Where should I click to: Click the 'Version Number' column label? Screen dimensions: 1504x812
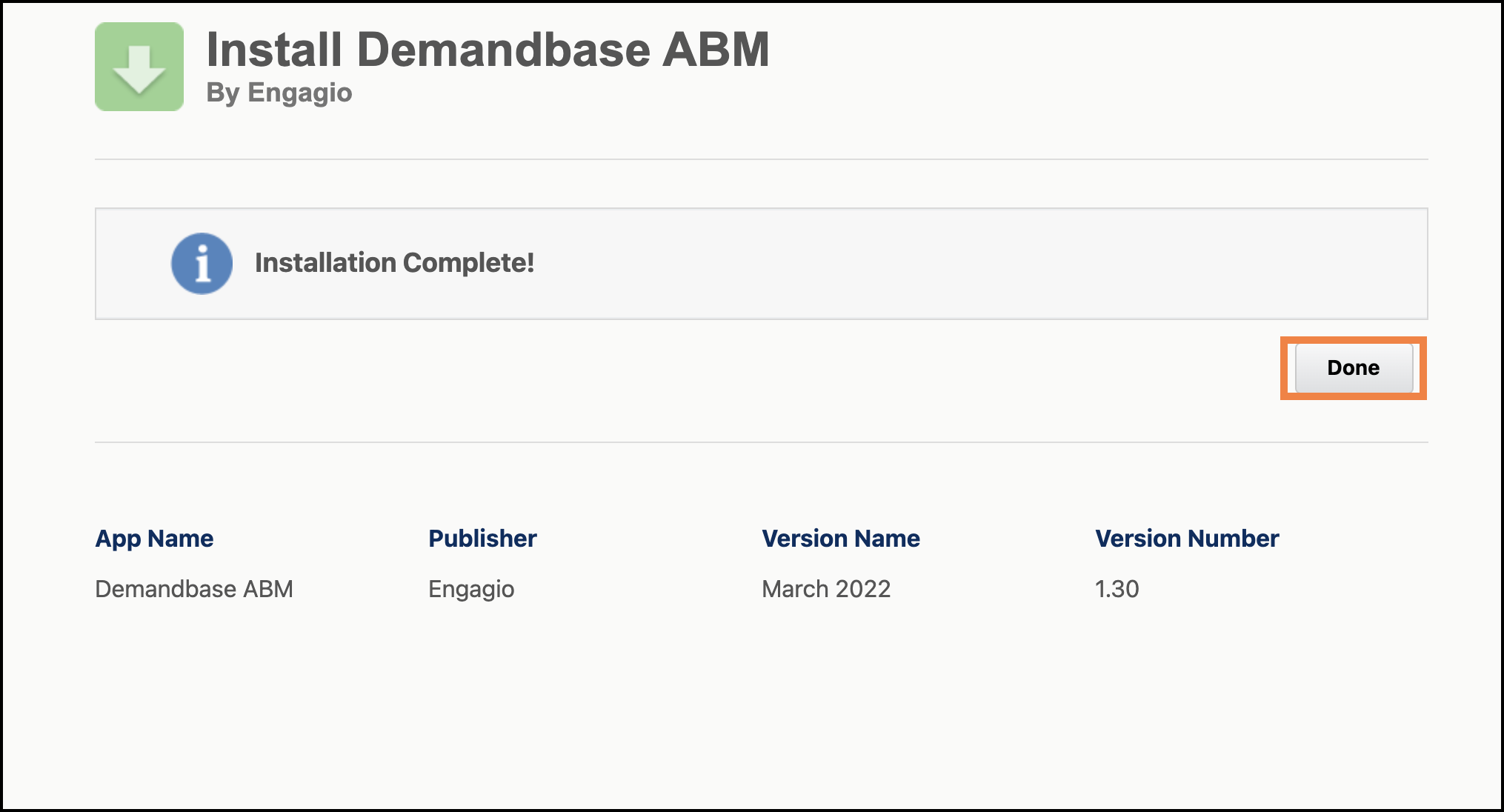point(1187,539)
